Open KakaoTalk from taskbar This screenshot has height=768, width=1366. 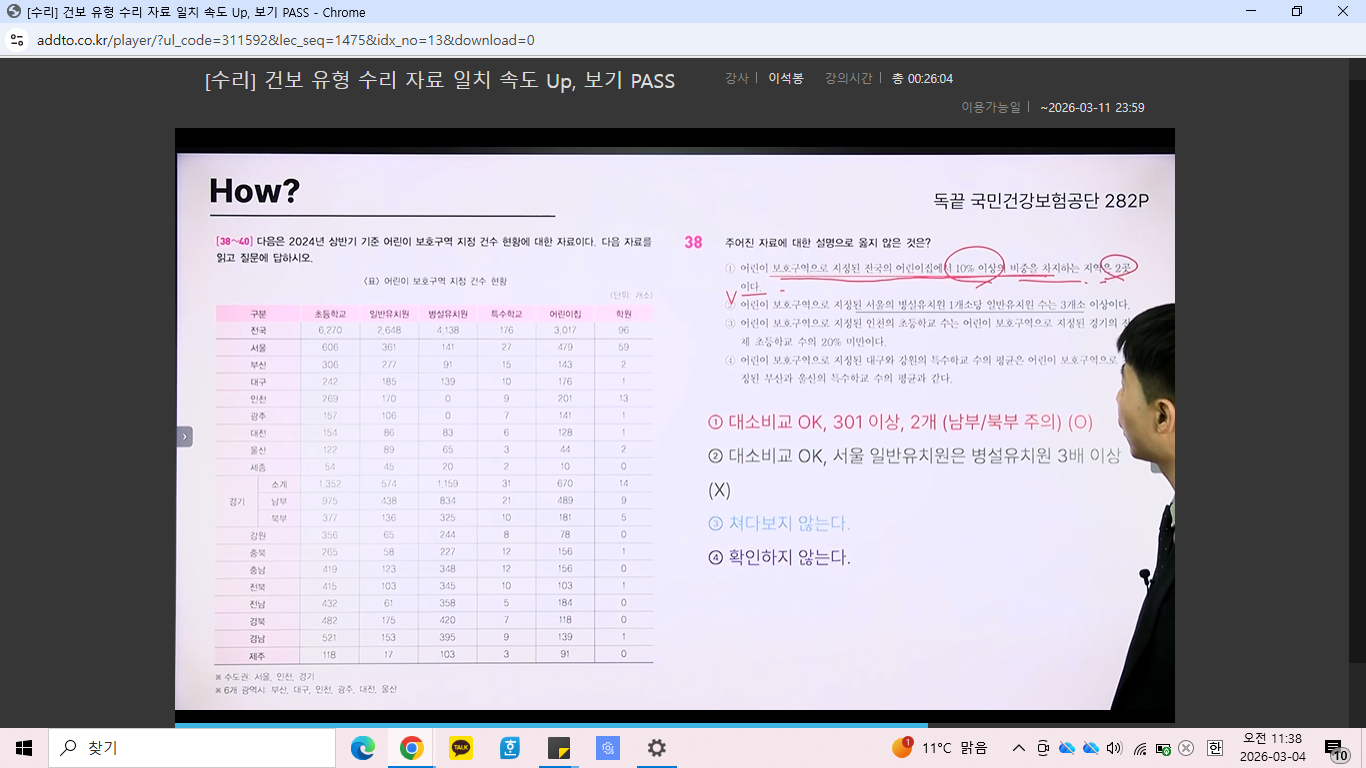461,748
